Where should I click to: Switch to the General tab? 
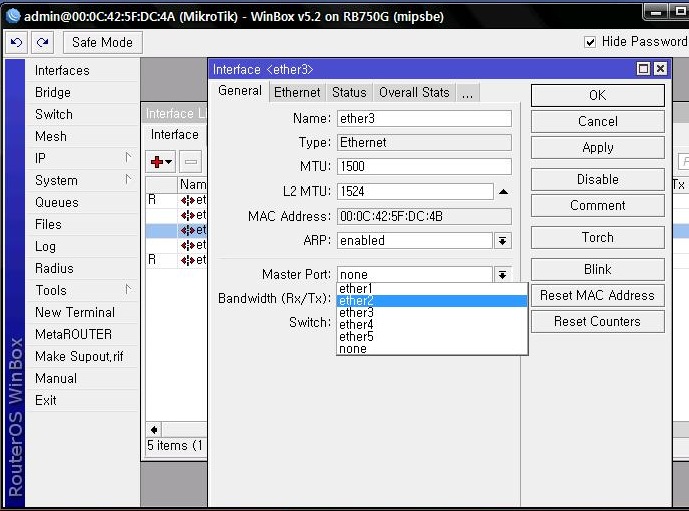pyautogui.click(x=240, y=91)
